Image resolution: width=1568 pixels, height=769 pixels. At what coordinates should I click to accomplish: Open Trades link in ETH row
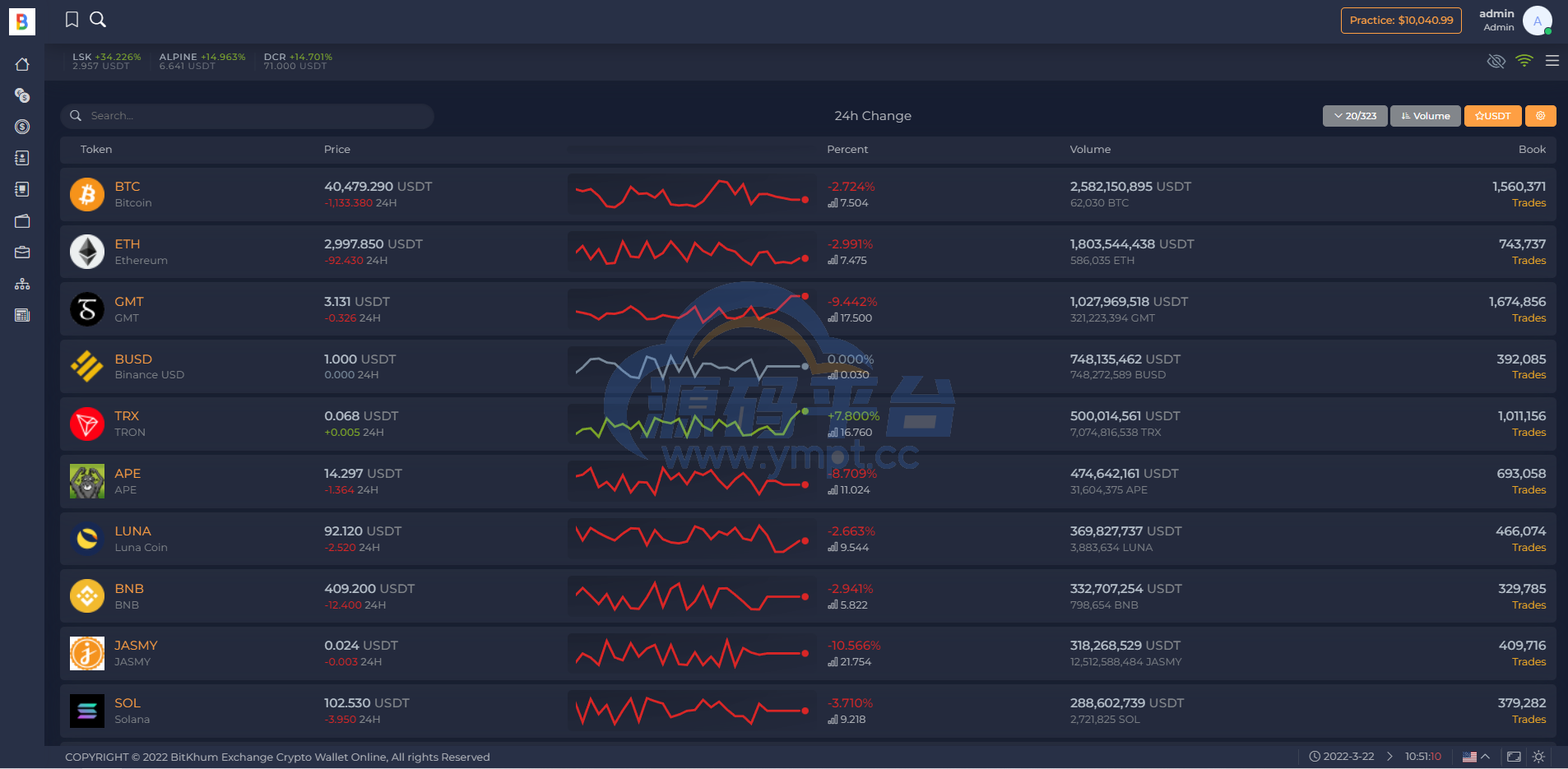click(x=1529, y=261)
